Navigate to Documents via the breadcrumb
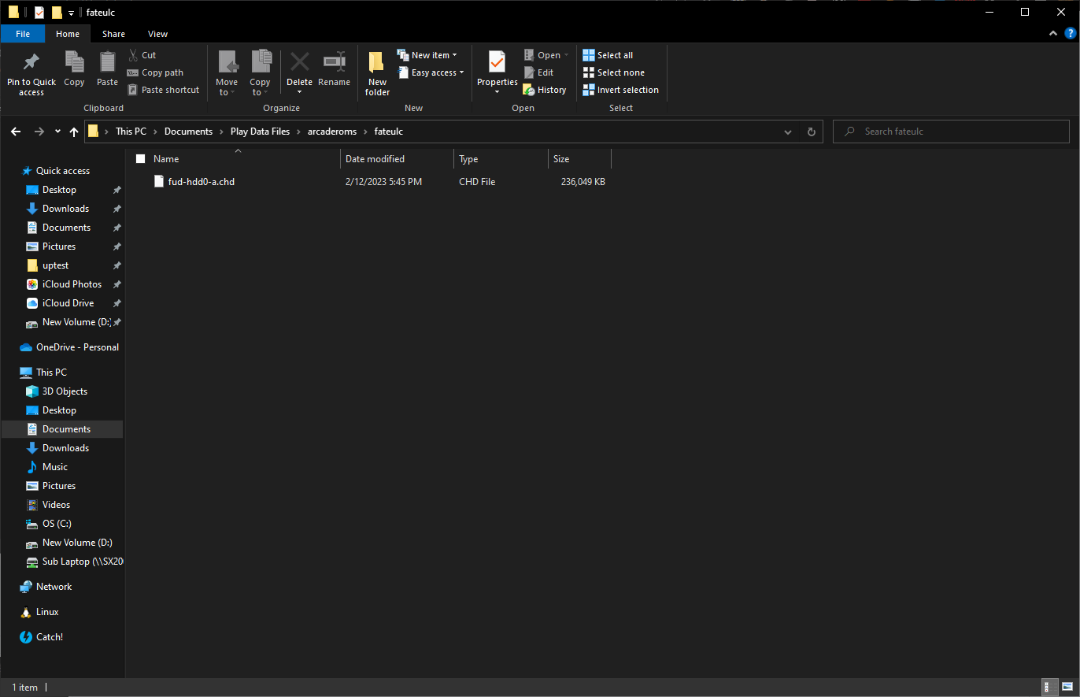Screen dimensions: 1080x697 click(x=188, y=131)
